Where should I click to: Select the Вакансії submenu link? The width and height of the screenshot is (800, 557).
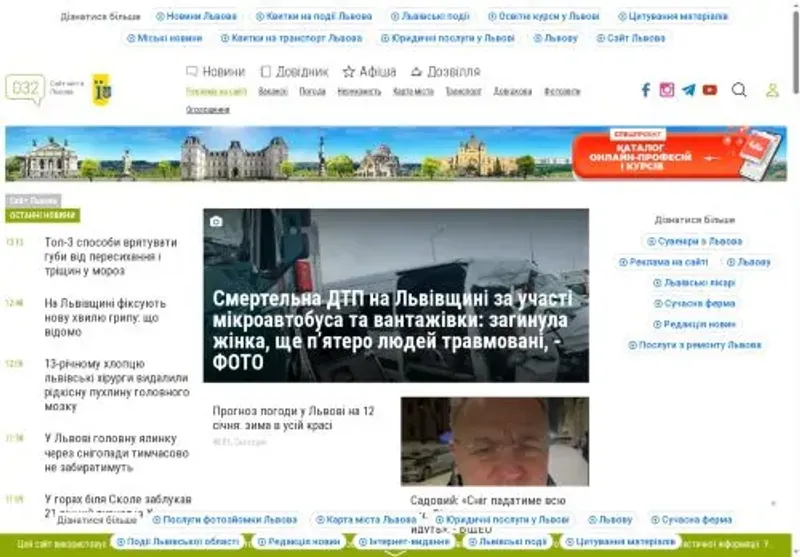(273, 91)
